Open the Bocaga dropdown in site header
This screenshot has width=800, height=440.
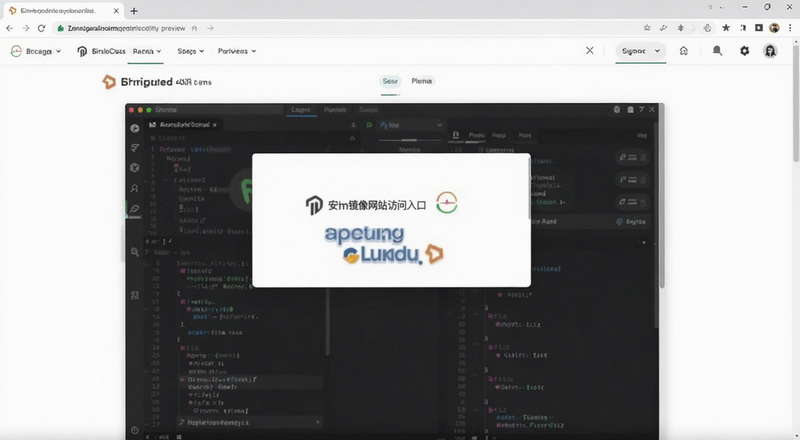pos(36,51)
